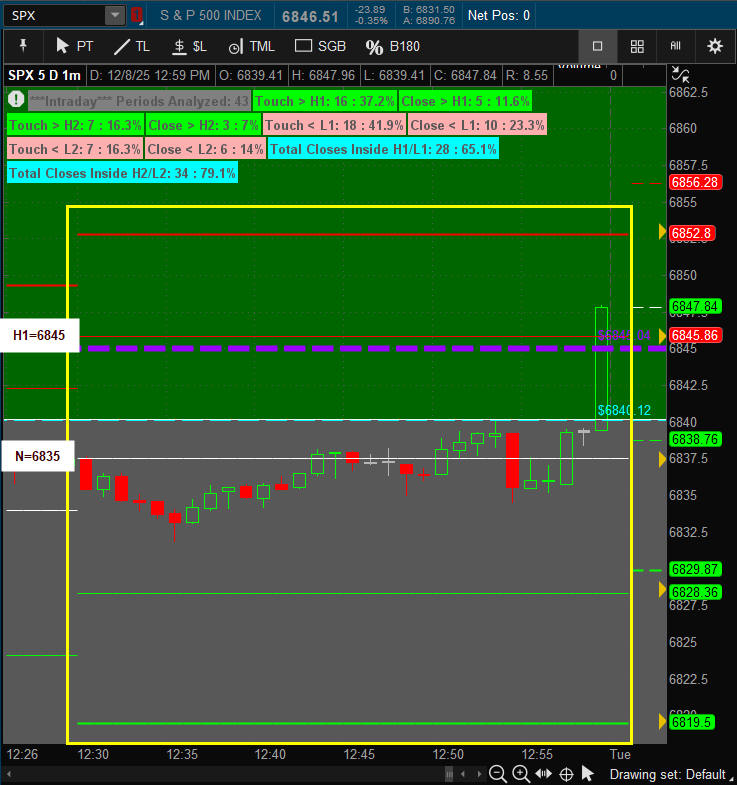This screenshot has height=785, width=737.
Task: Click the crosshair icon in bottom bar
Action: (566, 773)
